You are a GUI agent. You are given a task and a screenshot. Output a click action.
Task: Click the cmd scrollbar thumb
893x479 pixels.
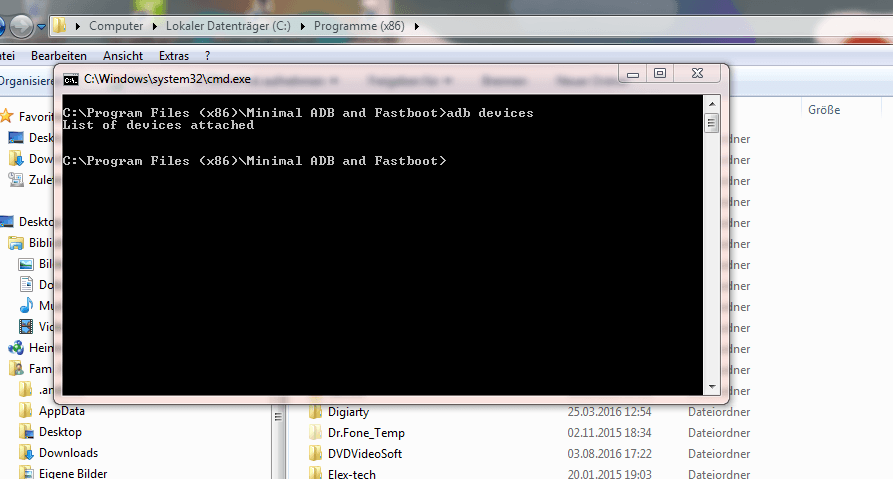[x=712, y=122]
